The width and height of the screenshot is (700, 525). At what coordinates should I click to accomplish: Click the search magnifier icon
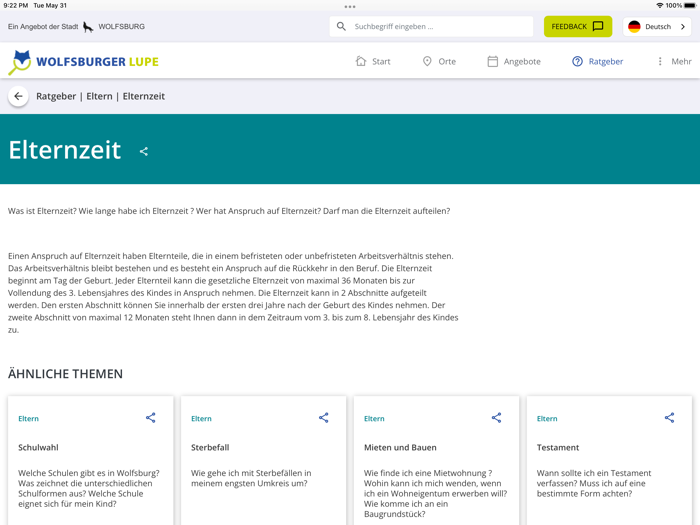pyautogui.click(x=341, y=26)
